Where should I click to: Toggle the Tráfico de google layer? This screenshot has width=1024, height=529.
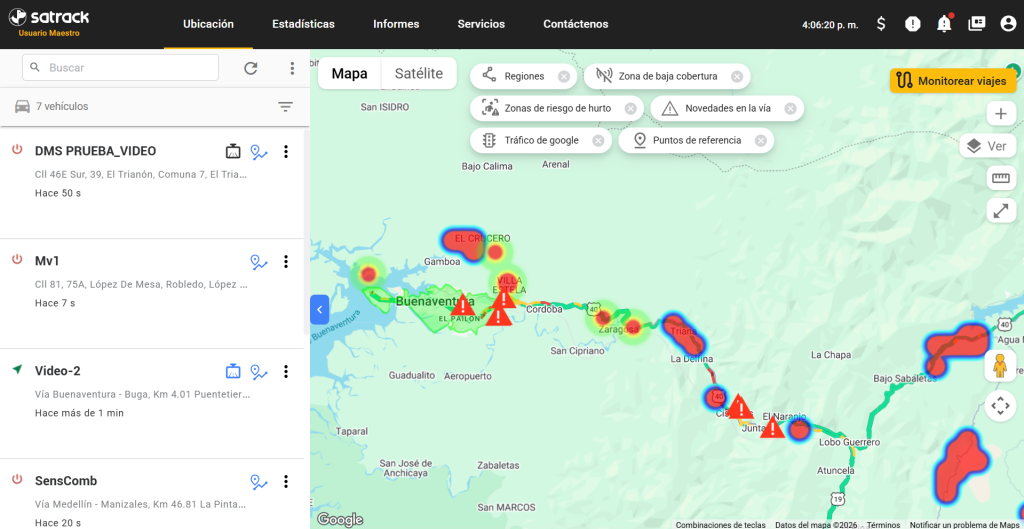(541, 140)
